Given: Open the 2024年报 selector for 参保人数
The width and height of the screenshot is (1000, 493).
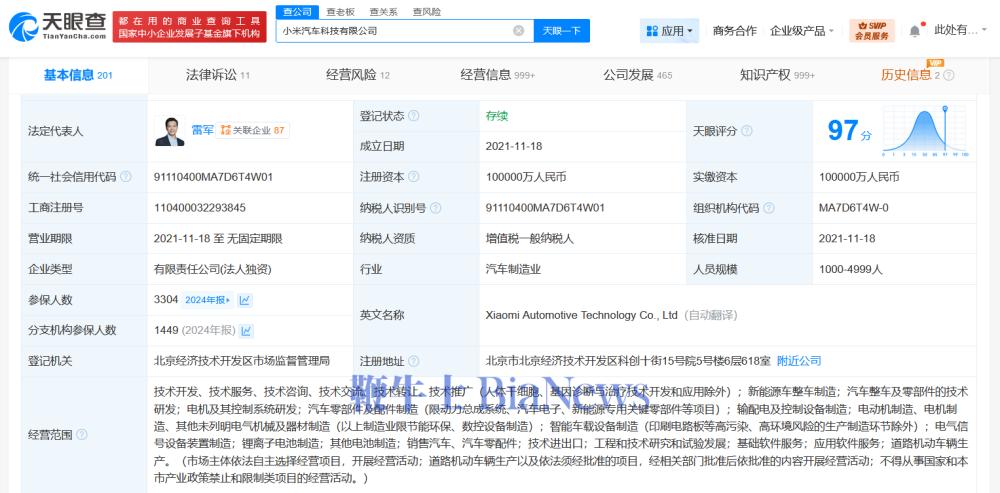Looking at the screenshot, I should pyautogui.click(x=208, y=300).
